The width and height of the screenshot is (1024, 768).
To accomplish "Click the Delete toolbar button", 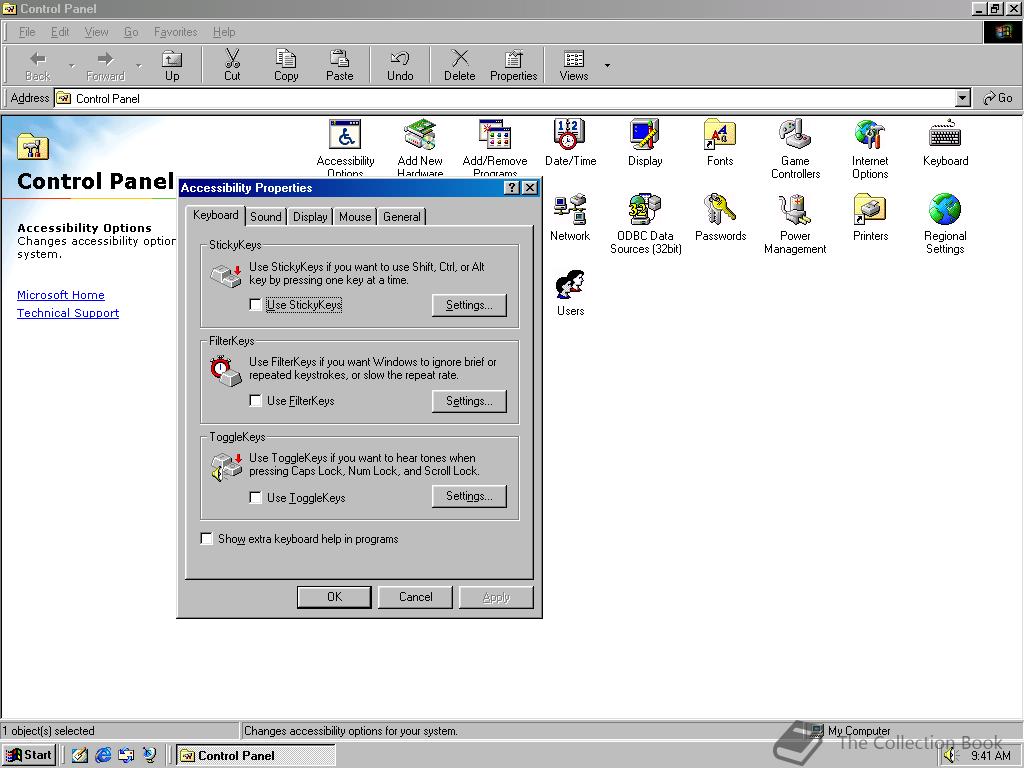I will tap(460, 65).
